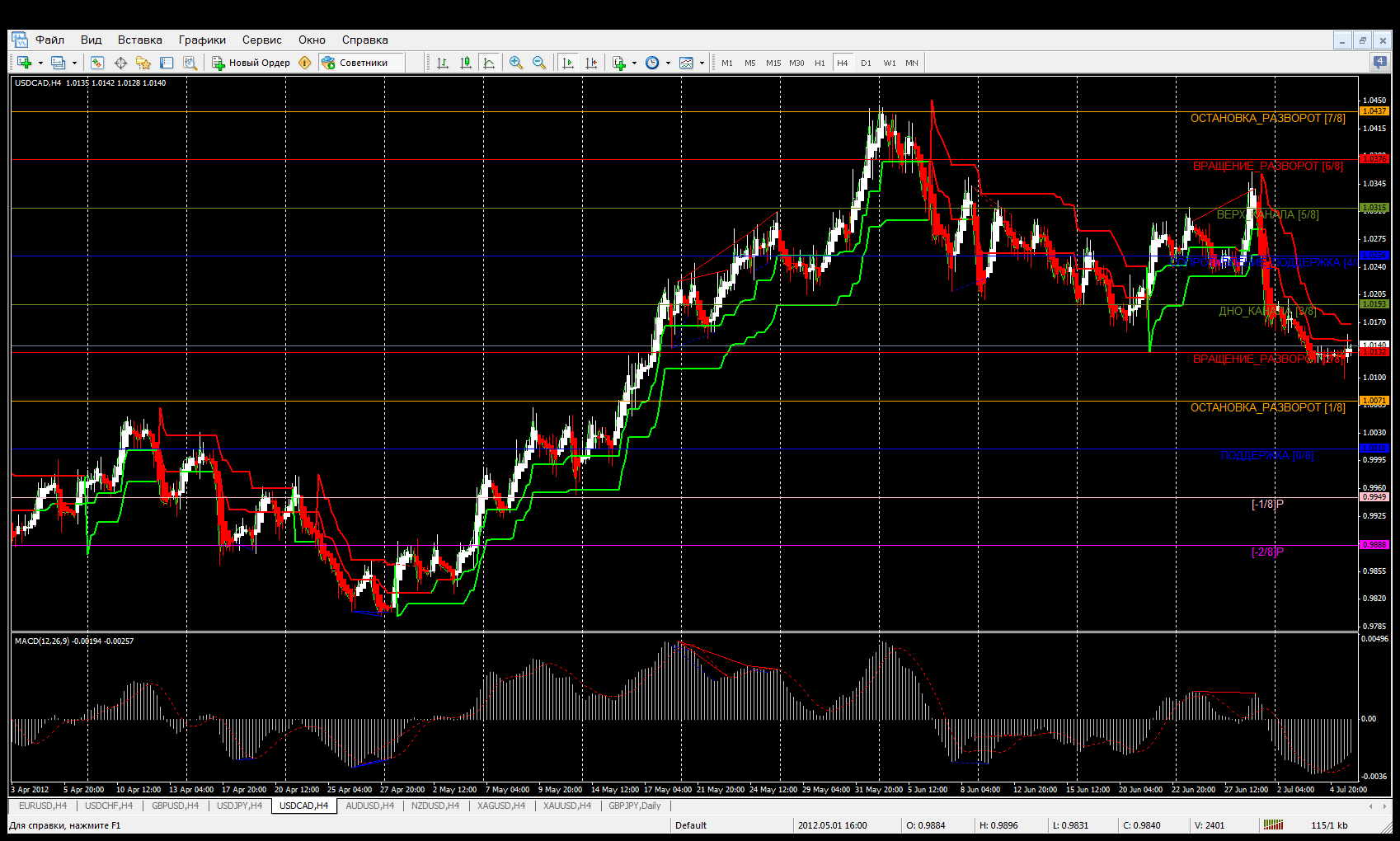Zoom out on the chart

[539, 63]
